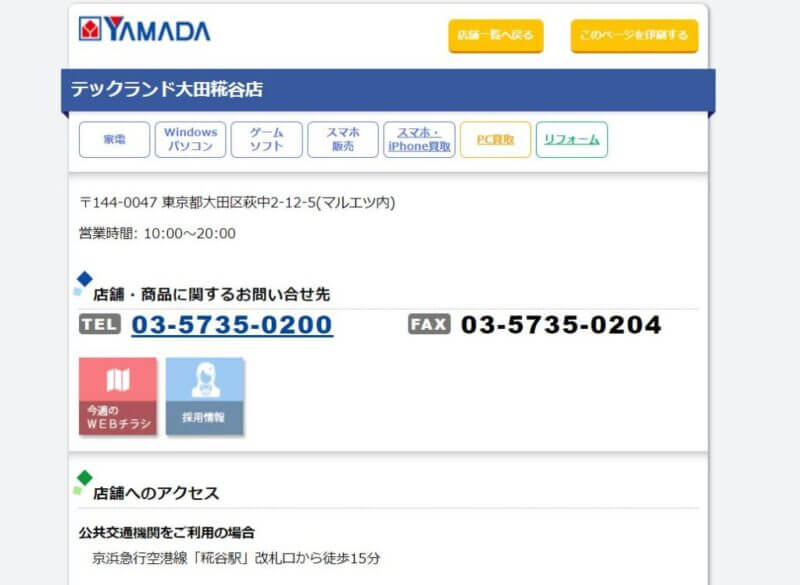The width and height of the screenshot is (800, 585).
Task: Click the green diamond beside 店舗へのアクセス heading
Action: pos(84,478)
